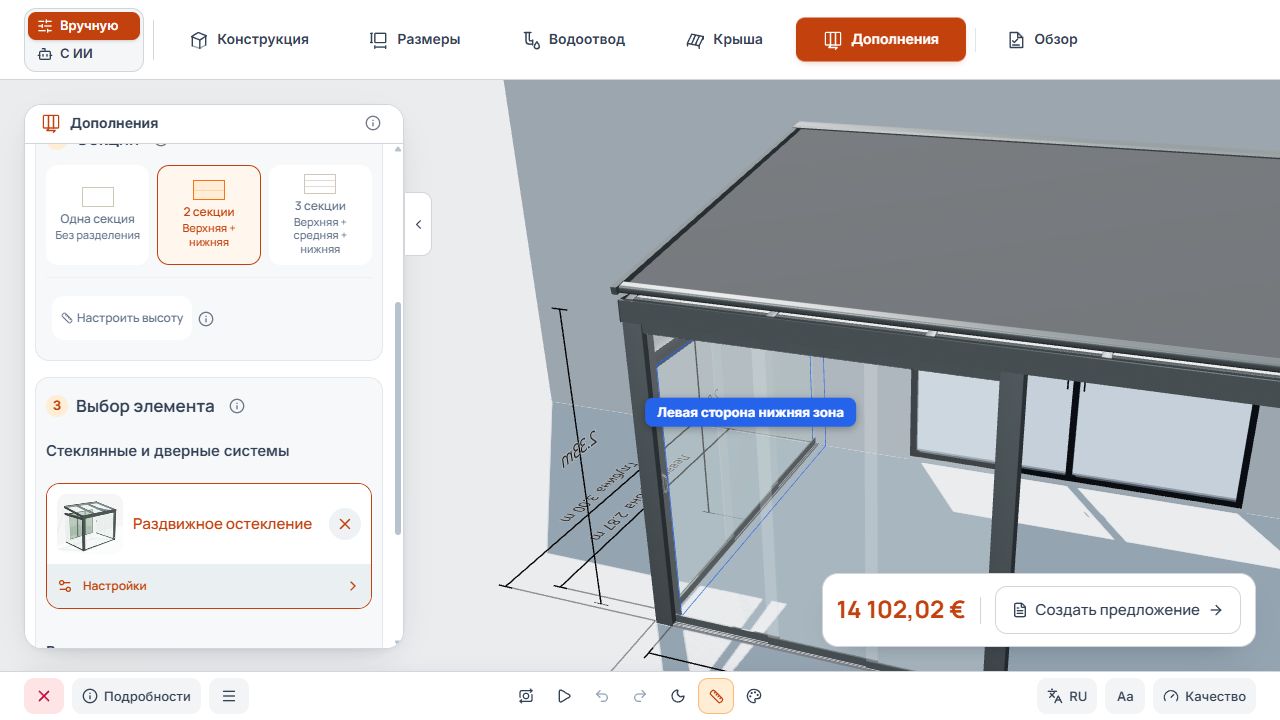The image size is (1280, 720).
Task: Select the 2 секции option
Action: click(209, 215)
